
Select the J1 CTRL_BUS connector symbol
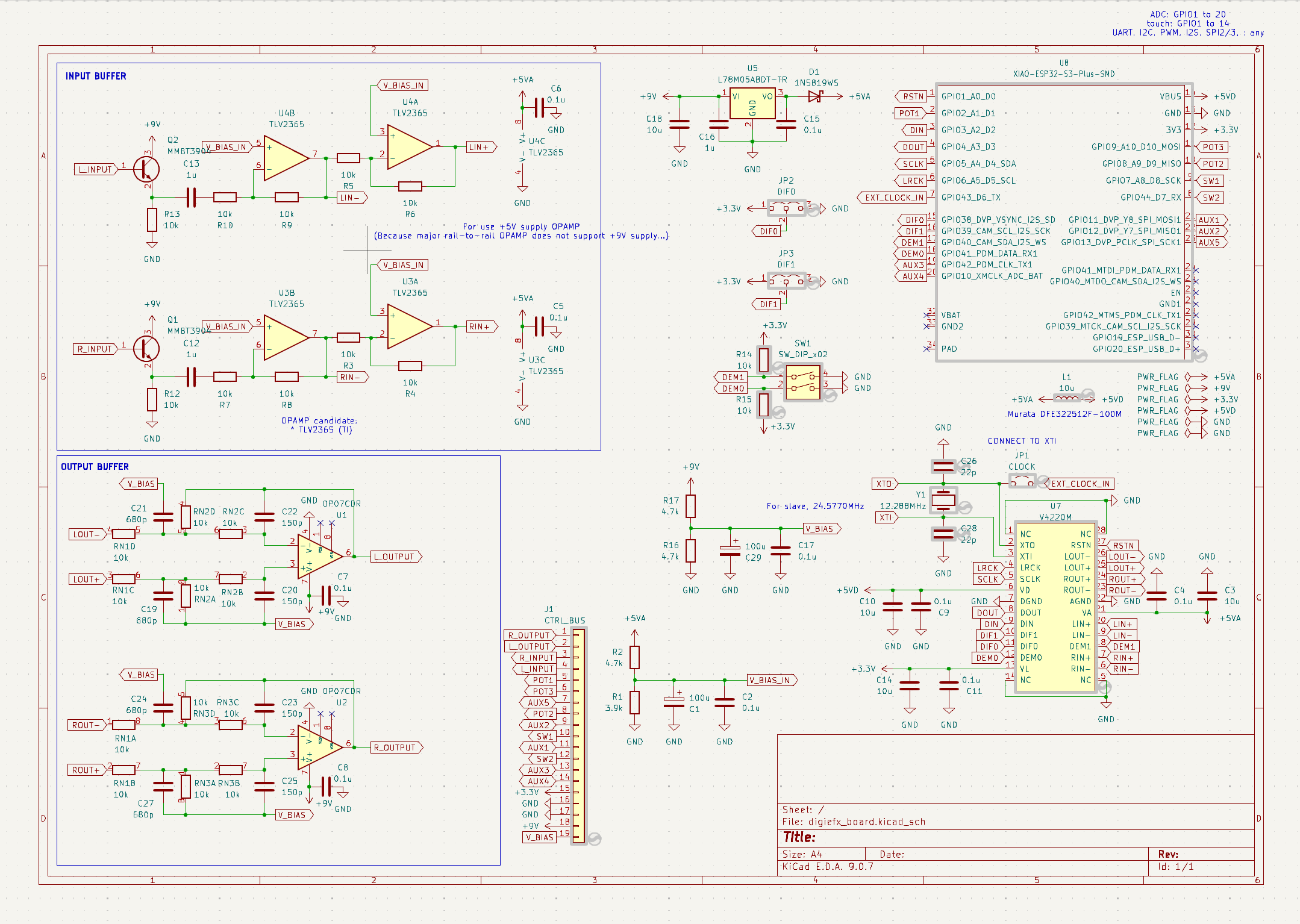(x=578, y=735)
